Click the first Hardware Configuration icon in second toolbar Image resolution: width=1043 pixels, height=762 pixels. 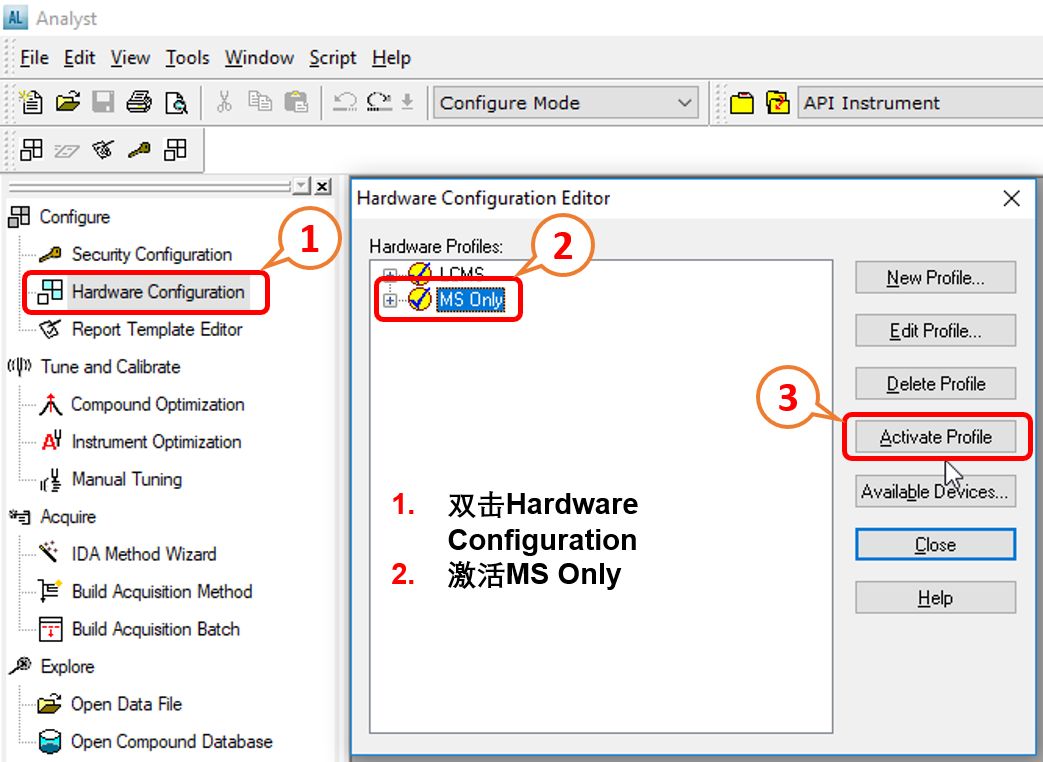tap(31, 150)
